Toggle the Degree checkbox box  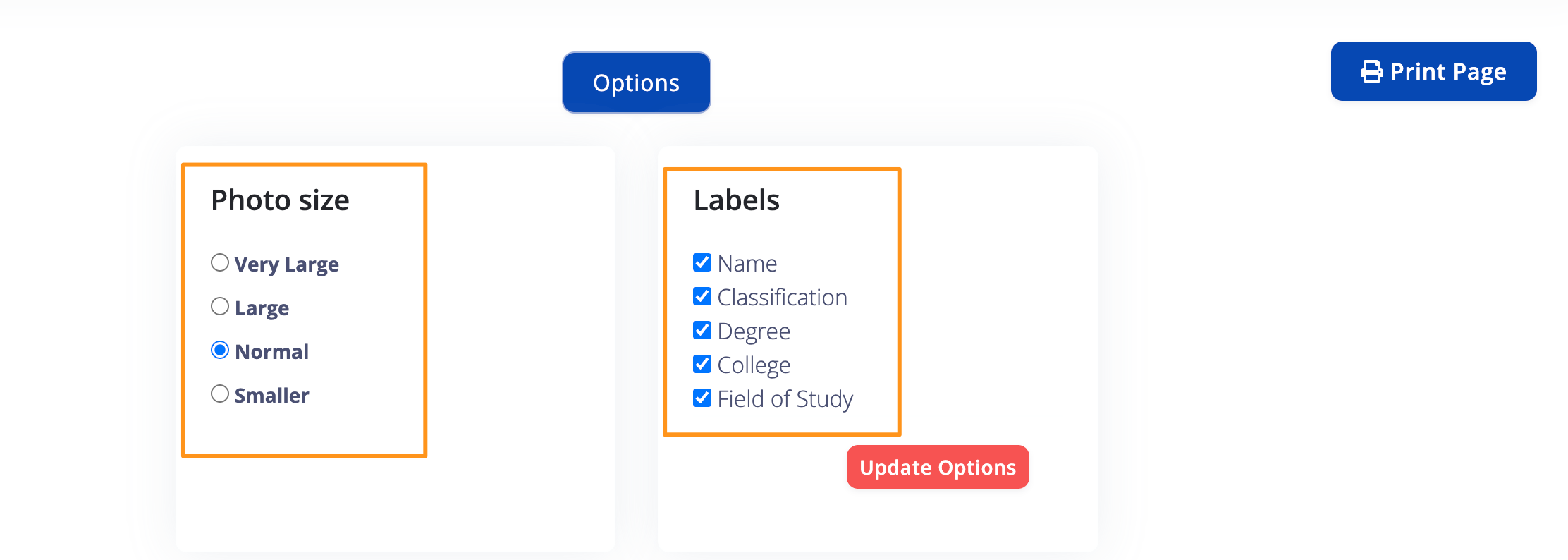coord(702,331)
